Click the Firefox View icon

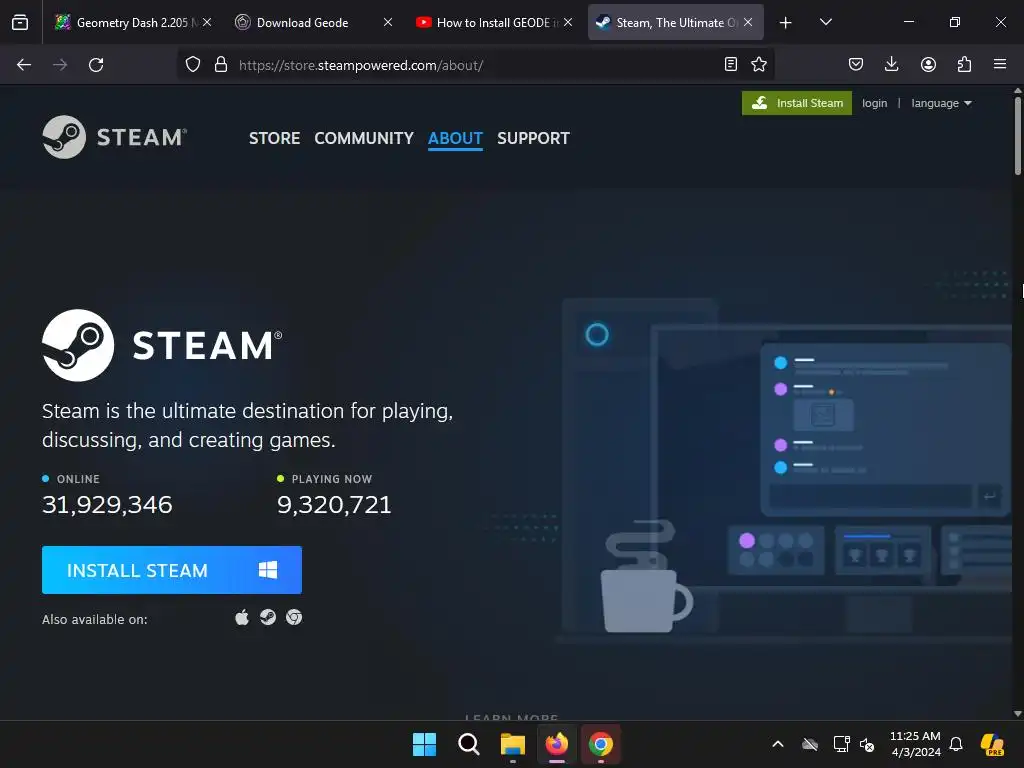pos(20,22)
